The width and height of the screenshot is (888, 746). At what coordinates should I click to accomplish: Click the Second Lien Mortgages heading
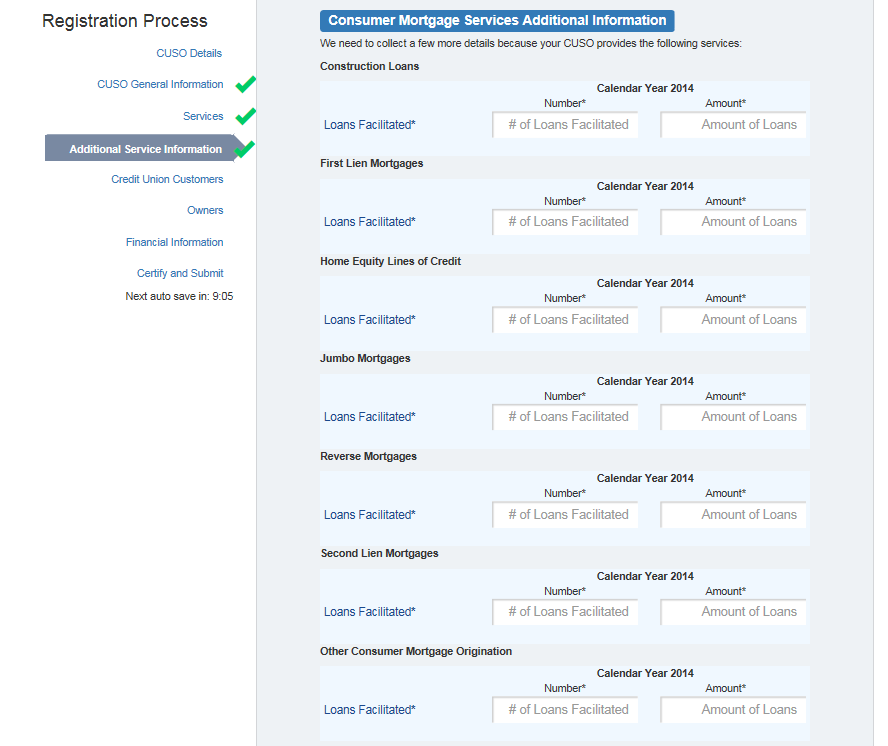coord(379,553)
